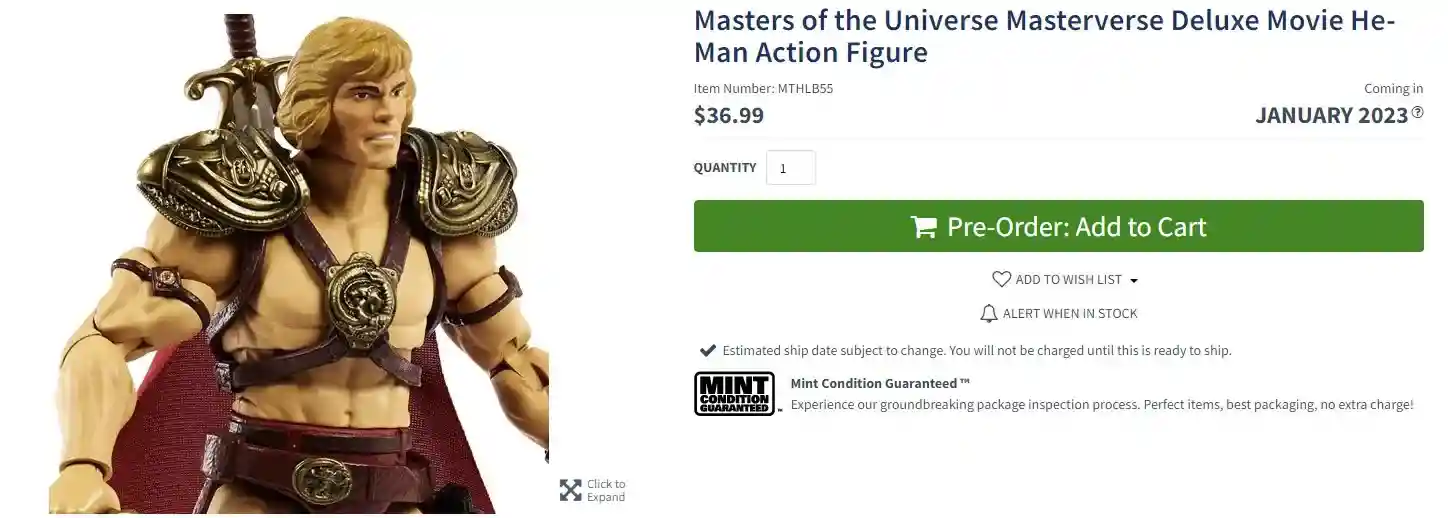1448x518 pixels.
Task: Click the question mark help icon beside January 2023
Action: coord(1417,113)
